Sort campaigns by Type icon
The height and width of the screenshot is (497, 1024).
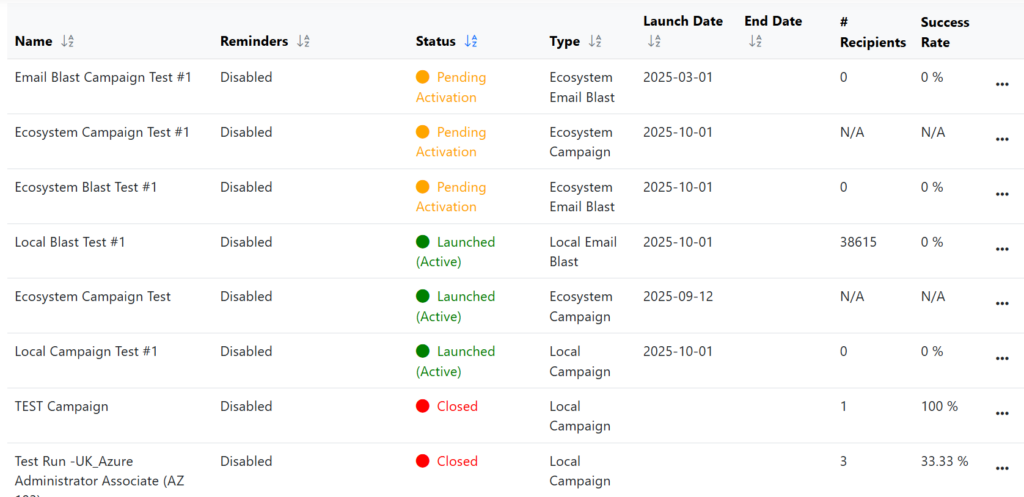(595, 42)
